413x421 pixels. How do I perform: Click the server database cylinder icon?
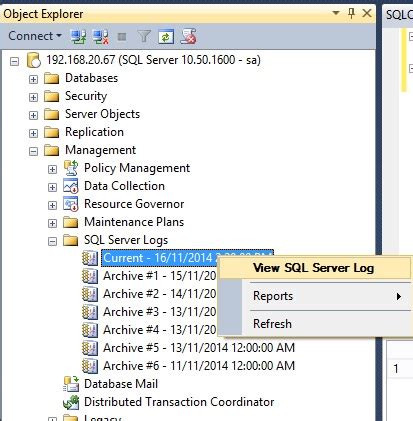[x=33, y=60]
